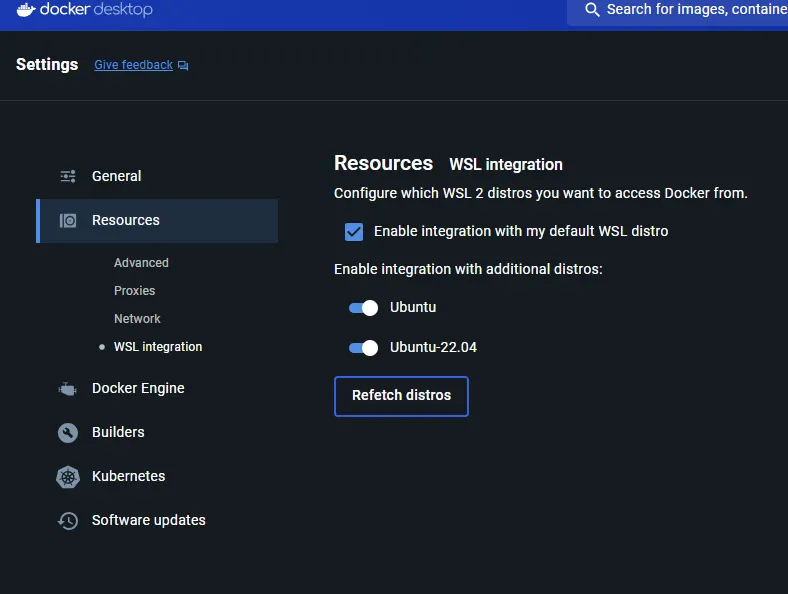This screenshot has height=594, width=788.
Task: Open the Network subsection
Action: (137, 319)
